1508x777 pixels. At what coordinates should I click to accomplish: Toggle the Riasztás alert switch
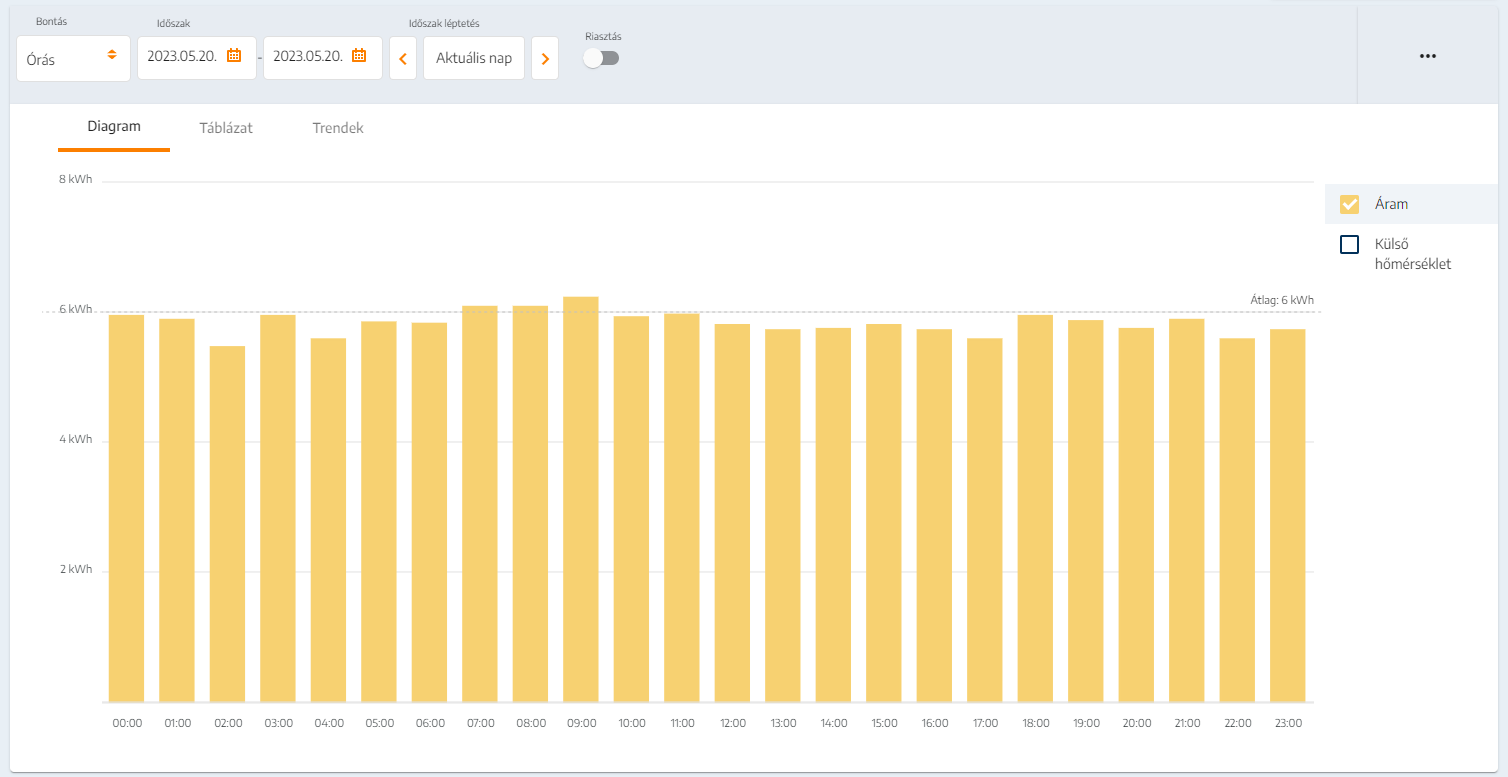click(x=602, y=58)
